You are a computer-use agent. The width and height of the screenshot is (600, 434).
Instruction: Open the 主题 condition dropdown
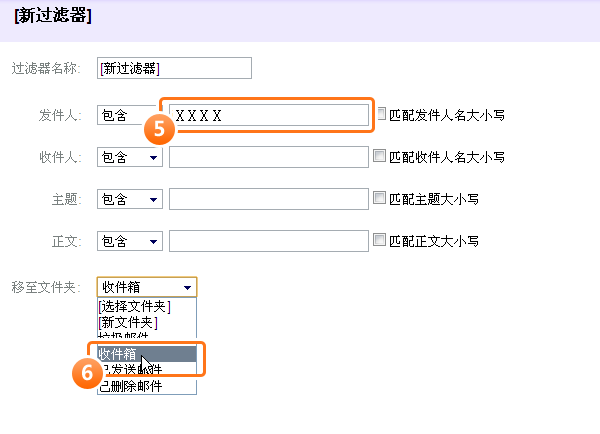coord(130,199)
